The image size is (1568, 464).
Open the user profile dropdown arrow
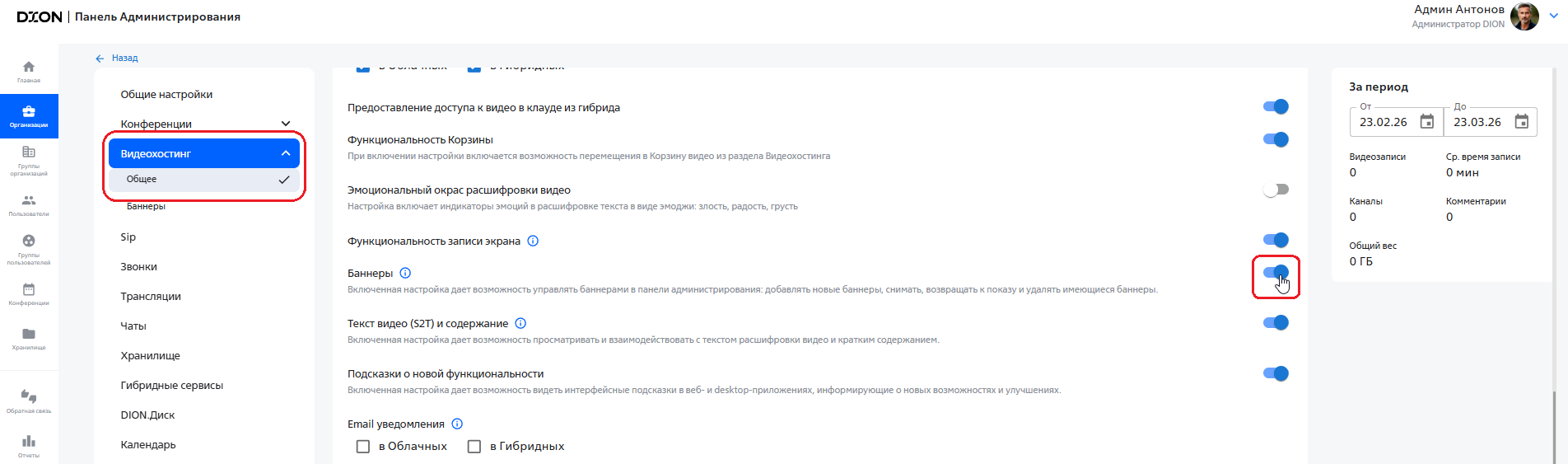pos(1553,16)
